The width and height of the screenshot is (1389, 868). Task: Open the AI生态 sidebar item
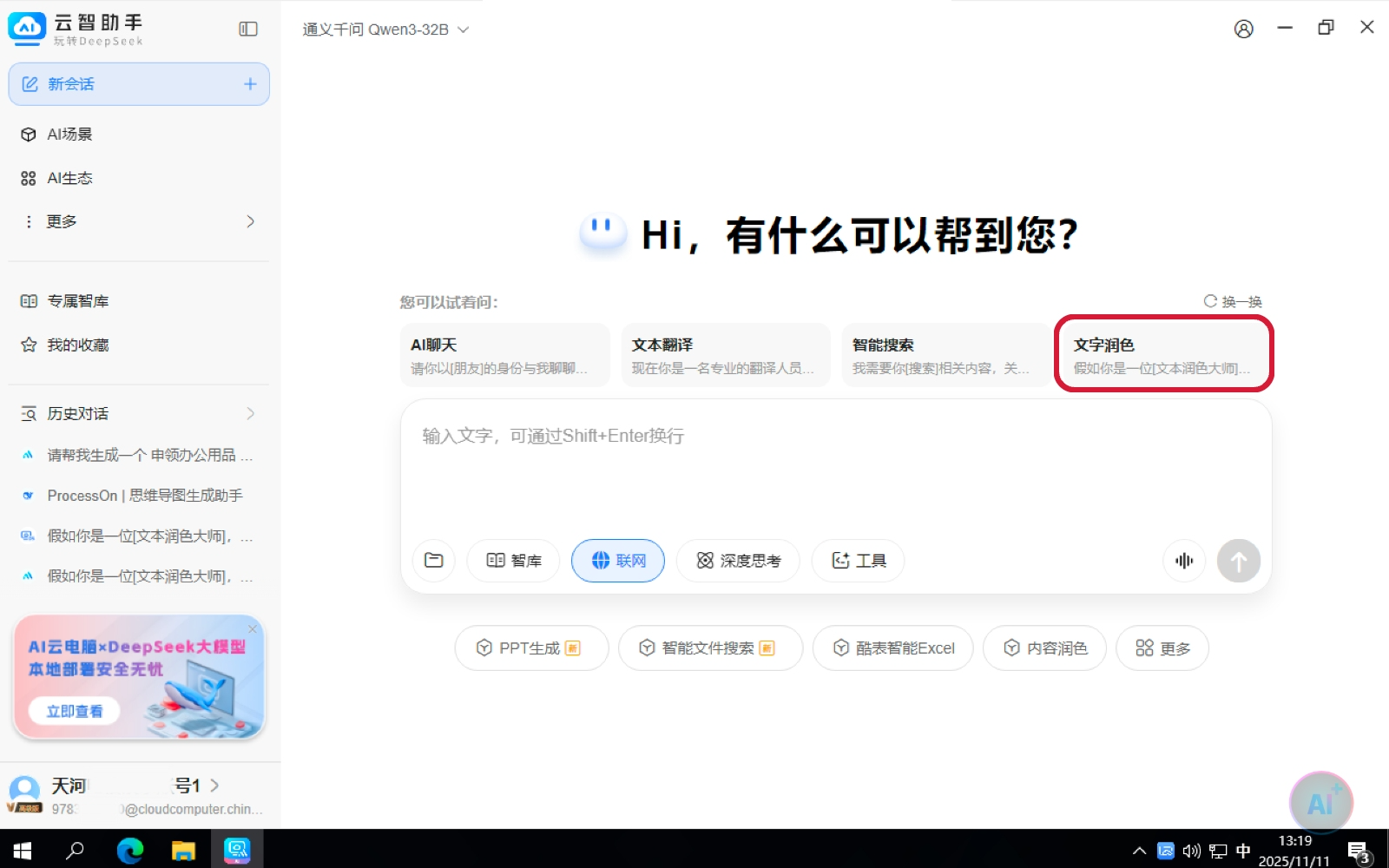139,178
